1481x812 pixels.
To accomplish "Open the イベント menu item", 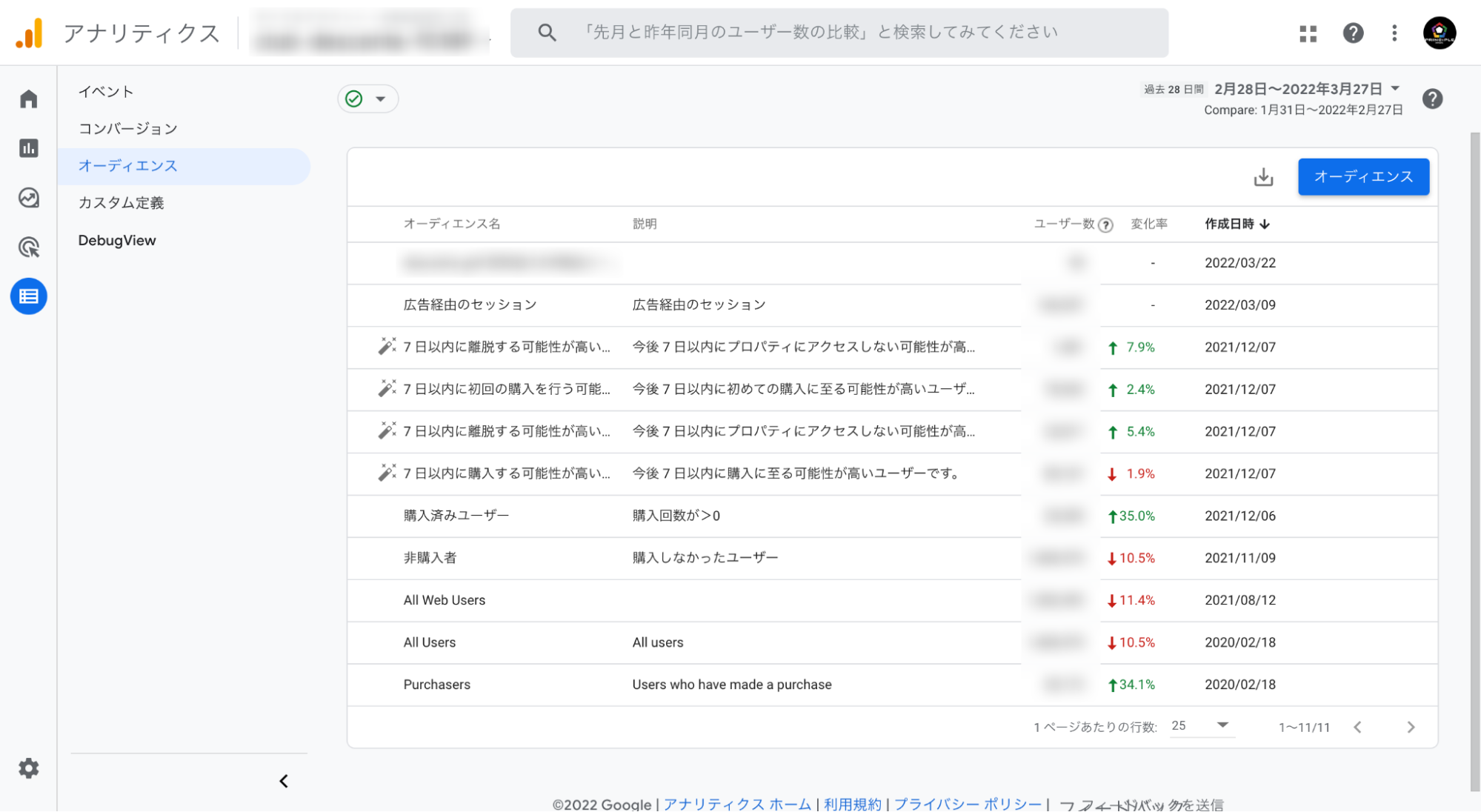I will click(106, 92).
